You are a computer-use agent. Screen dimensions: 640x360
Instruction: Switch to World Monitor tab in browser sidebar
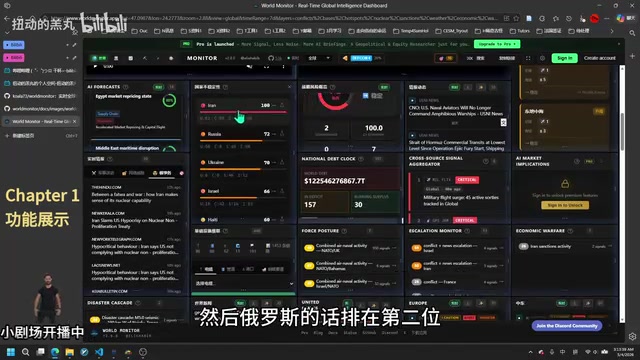coord(40,122)
